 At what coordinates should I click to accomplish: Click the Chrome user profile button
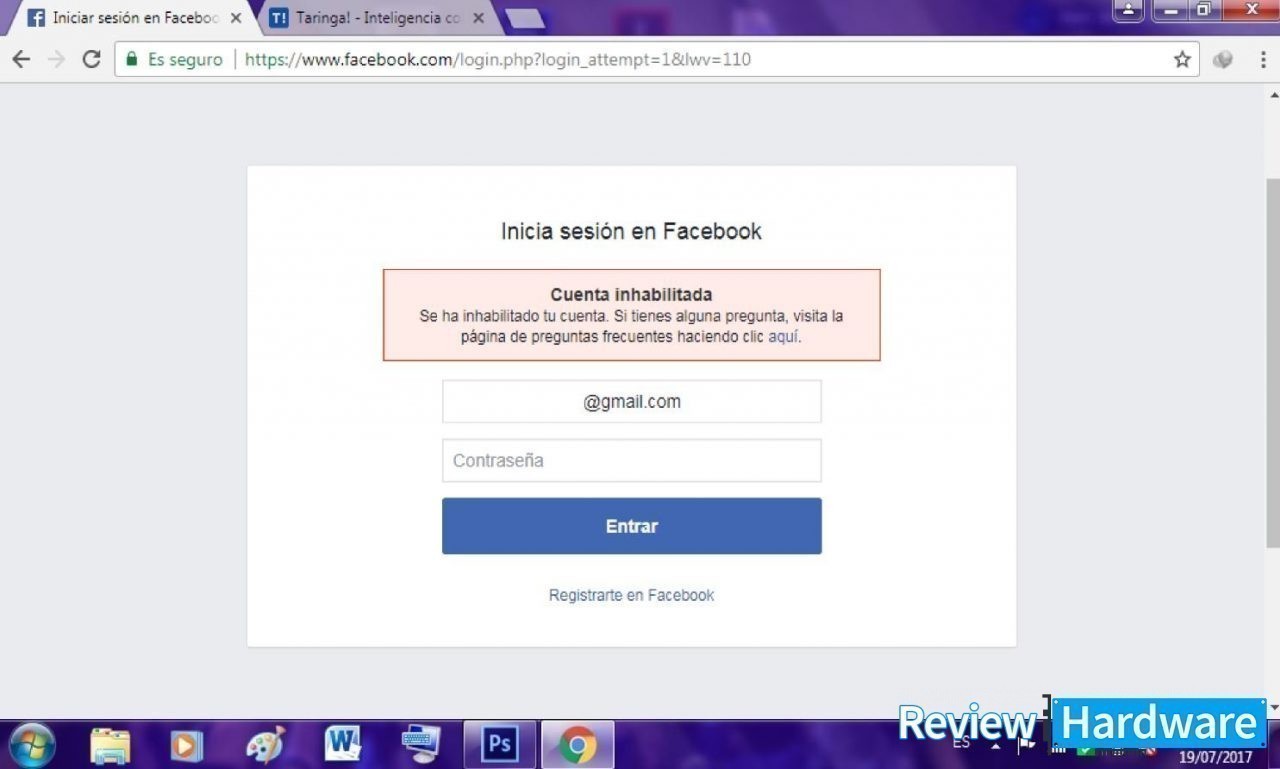[1129, 9]
